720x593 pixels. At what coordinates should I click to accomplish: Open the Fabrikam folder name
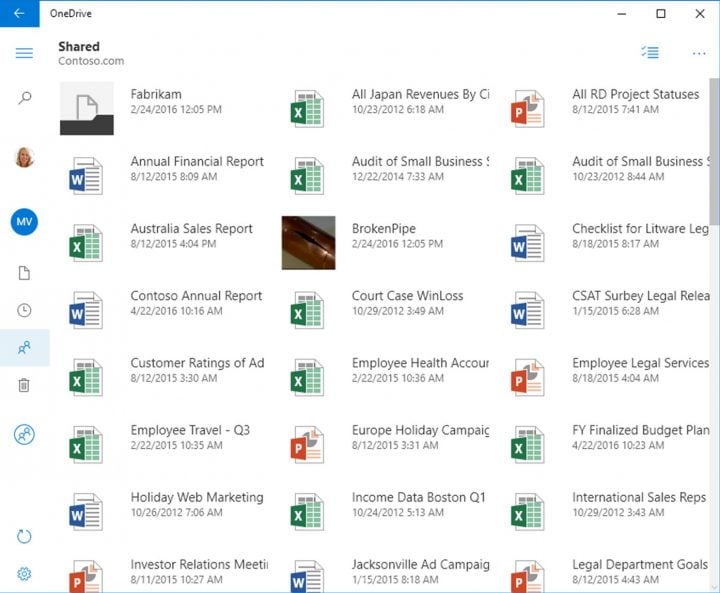(x=156, y=94)
